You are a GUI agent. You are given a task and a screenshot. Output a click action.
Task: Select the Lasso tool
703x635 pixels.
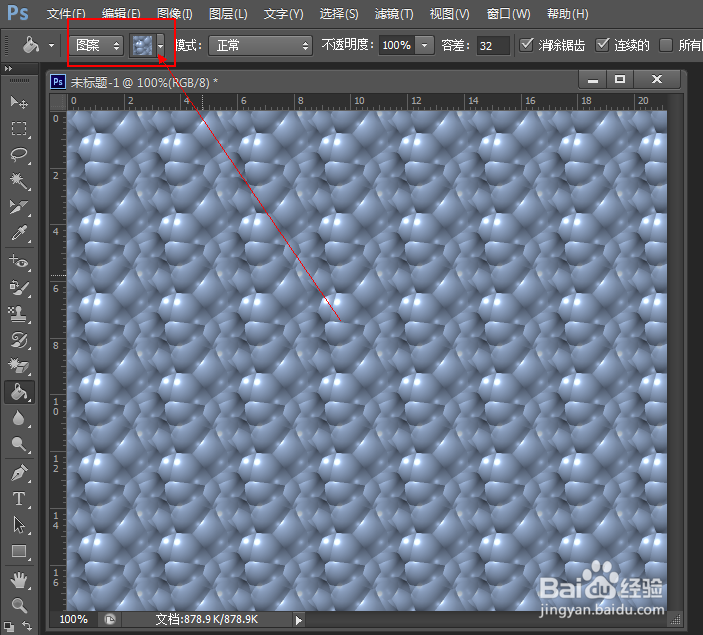19,155
